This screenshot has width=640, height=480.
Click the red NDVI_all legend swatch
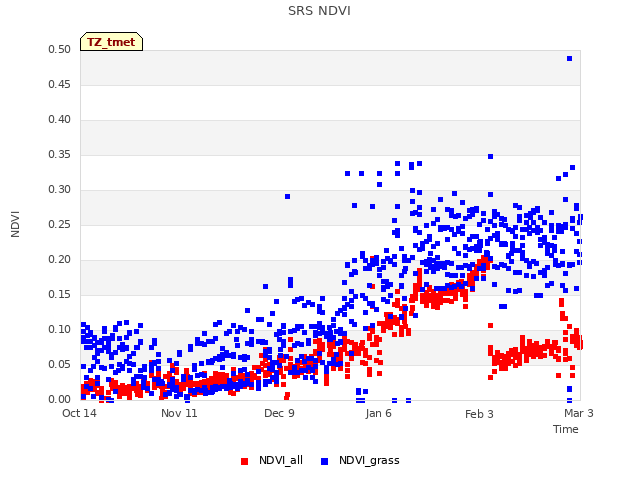tap(244, 461)
